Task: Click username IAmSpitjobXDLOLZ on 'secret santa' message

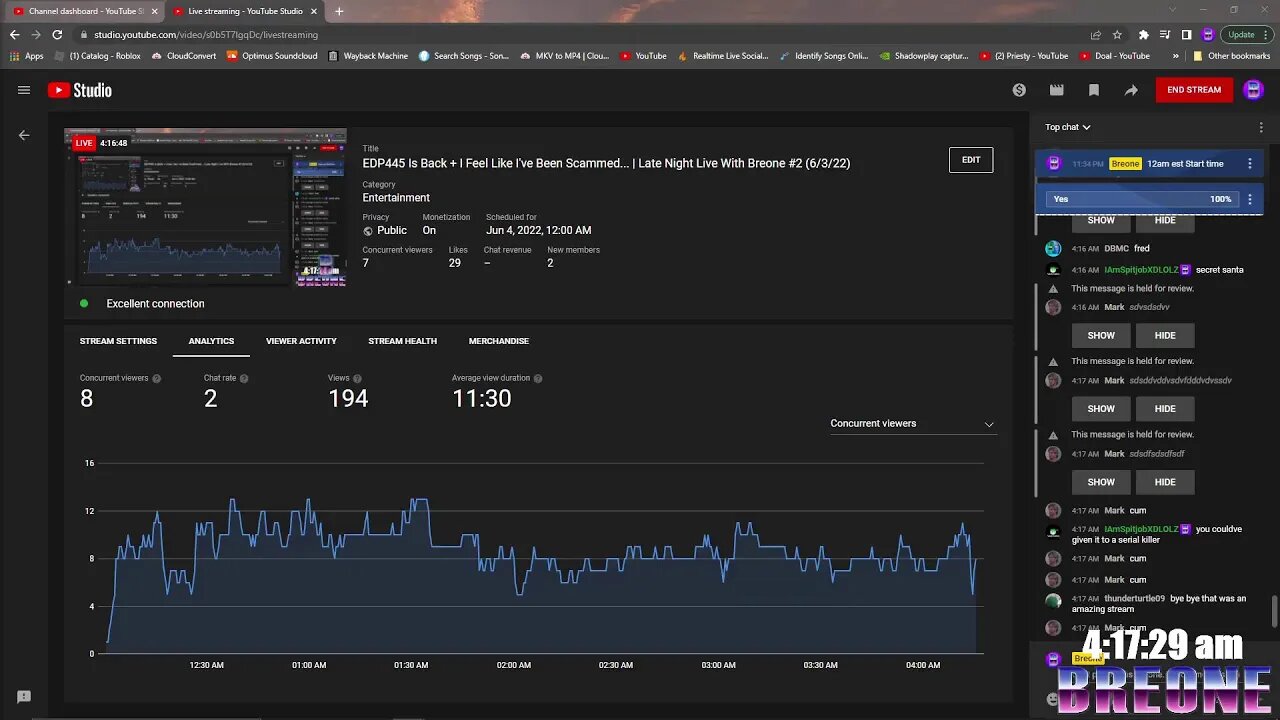Action: (1141, 270)
